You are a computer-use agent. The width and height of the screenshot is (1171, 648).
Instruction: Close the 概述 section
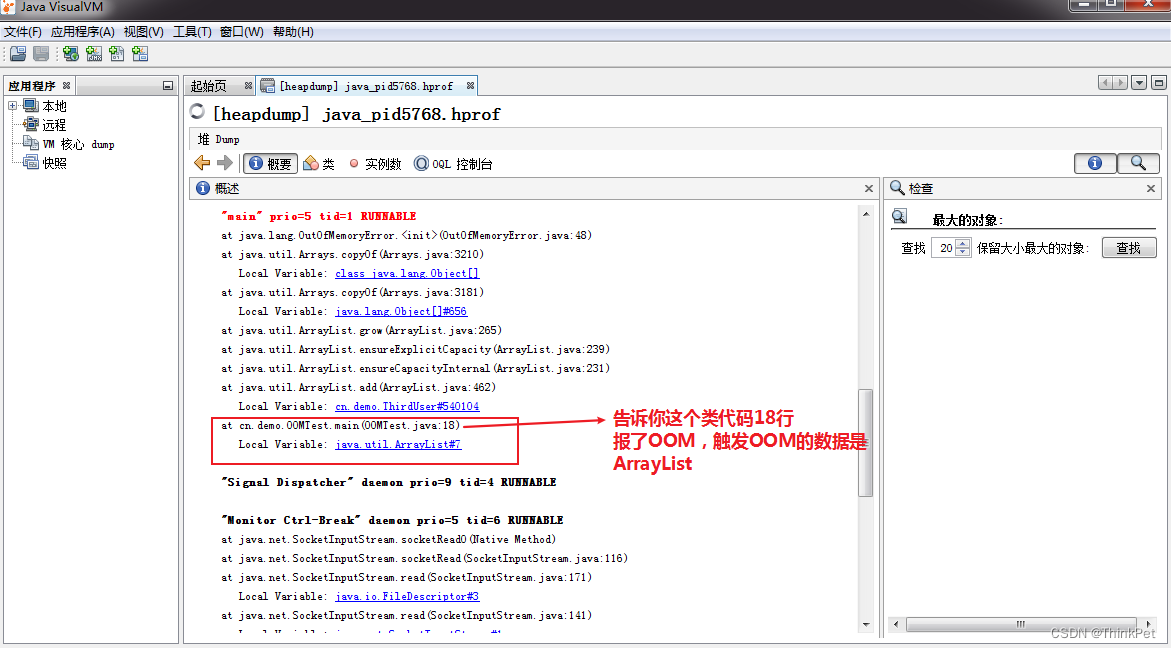869,189
